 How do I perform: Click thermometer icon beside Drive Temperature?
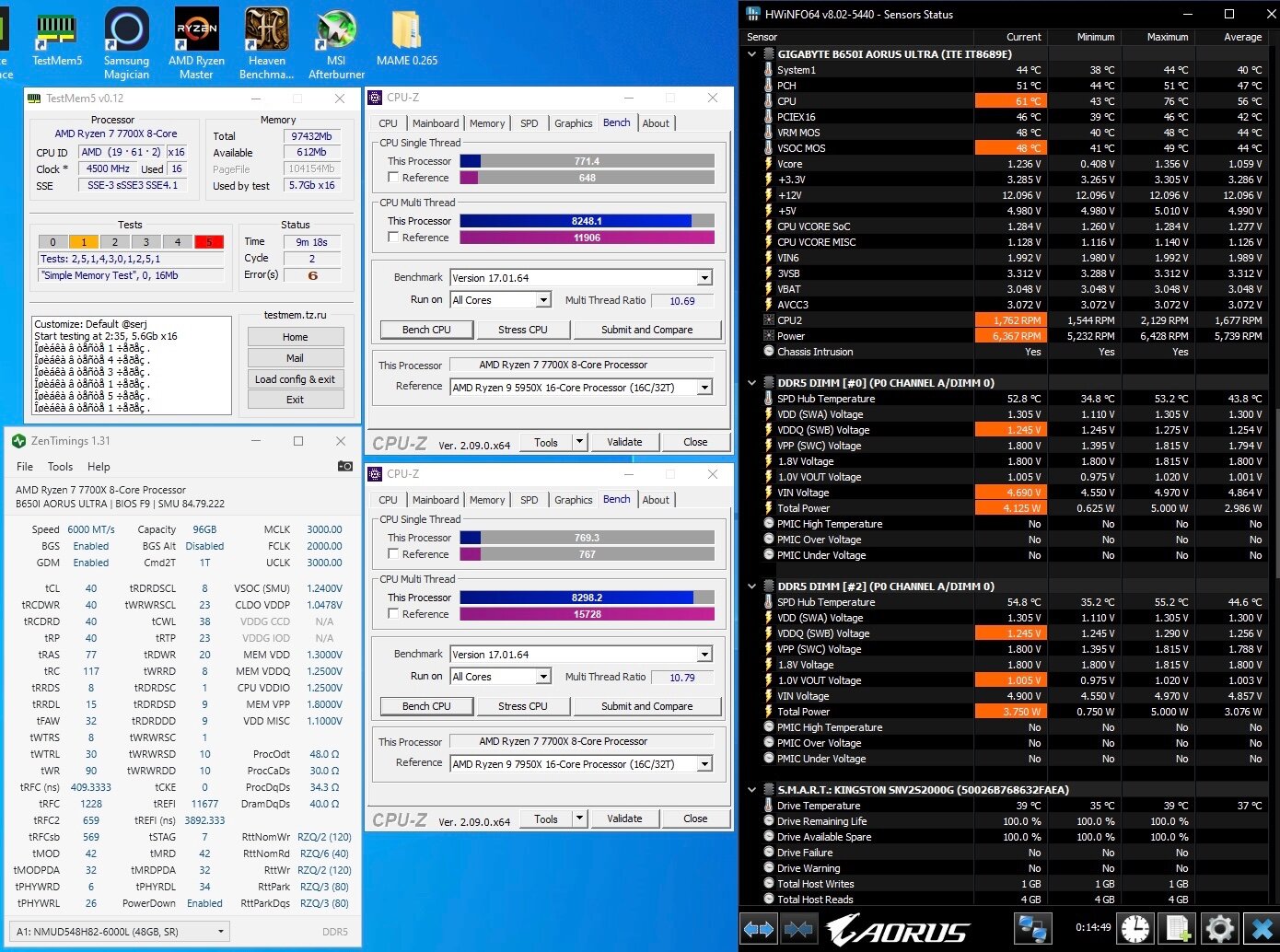(768, 806)
